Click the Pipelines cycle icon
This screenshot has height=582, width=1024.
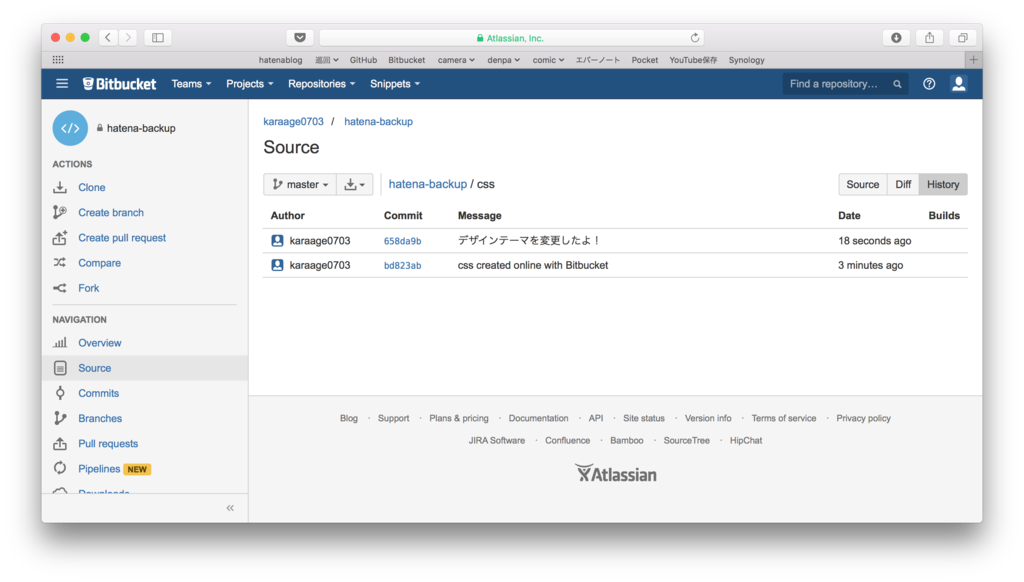60,468
